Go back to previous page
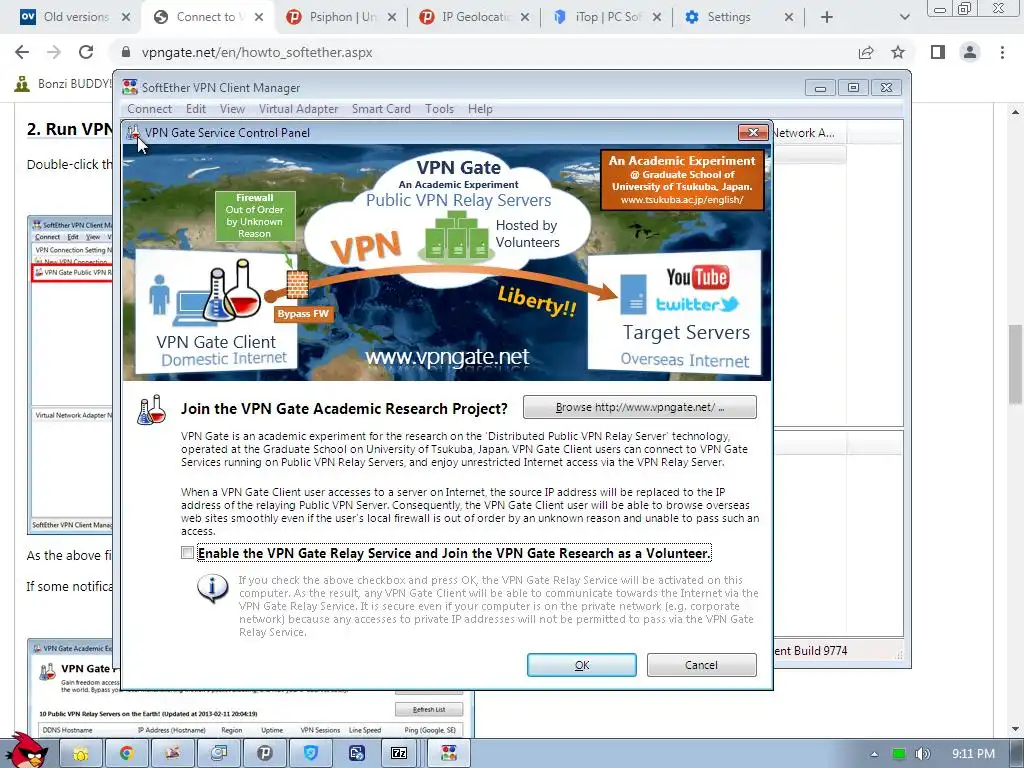The image size is (1024, 768). coord(22,52)
